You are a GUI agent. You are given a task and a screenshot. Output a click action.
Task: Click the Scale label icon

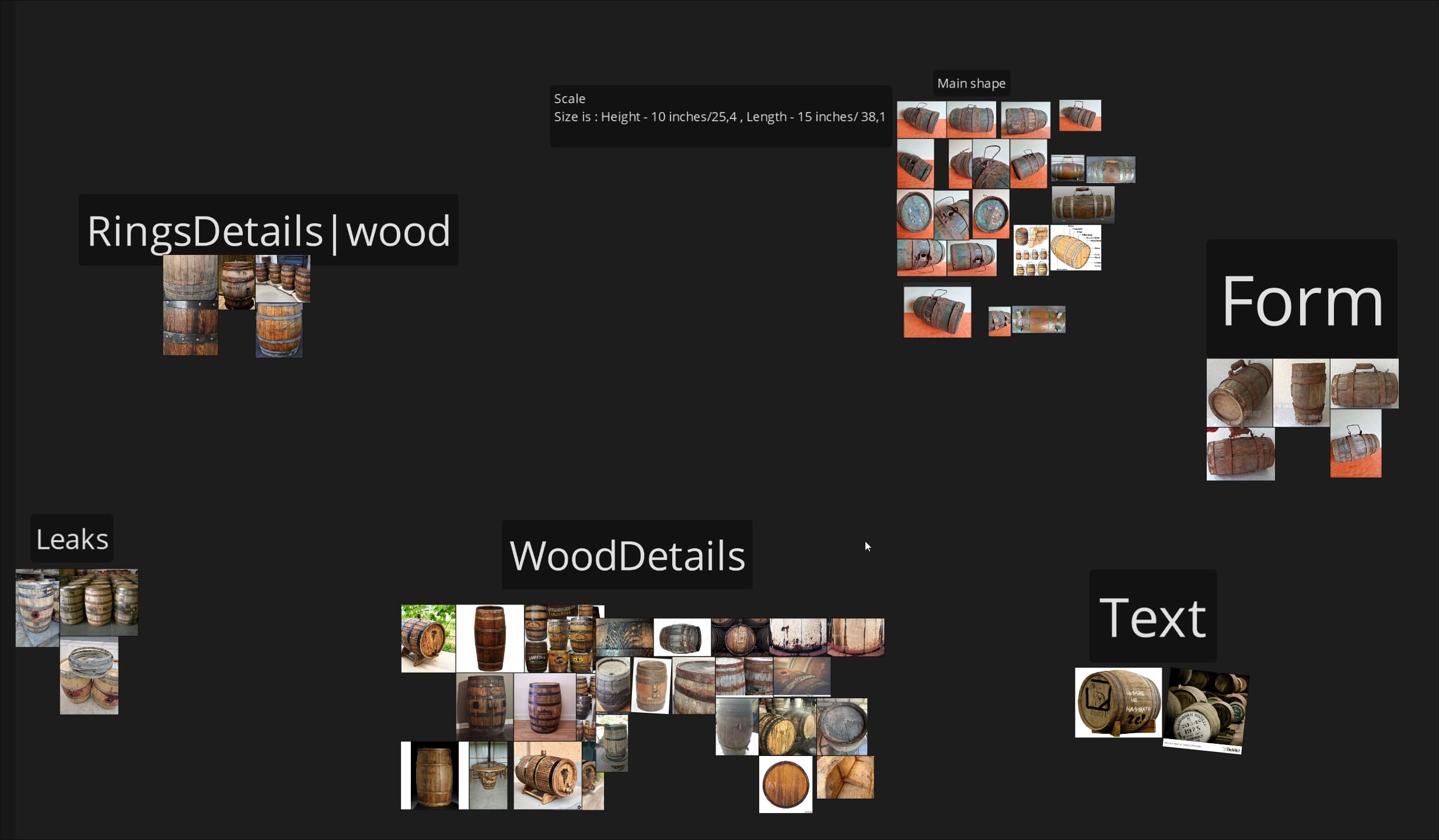[568, 98]
